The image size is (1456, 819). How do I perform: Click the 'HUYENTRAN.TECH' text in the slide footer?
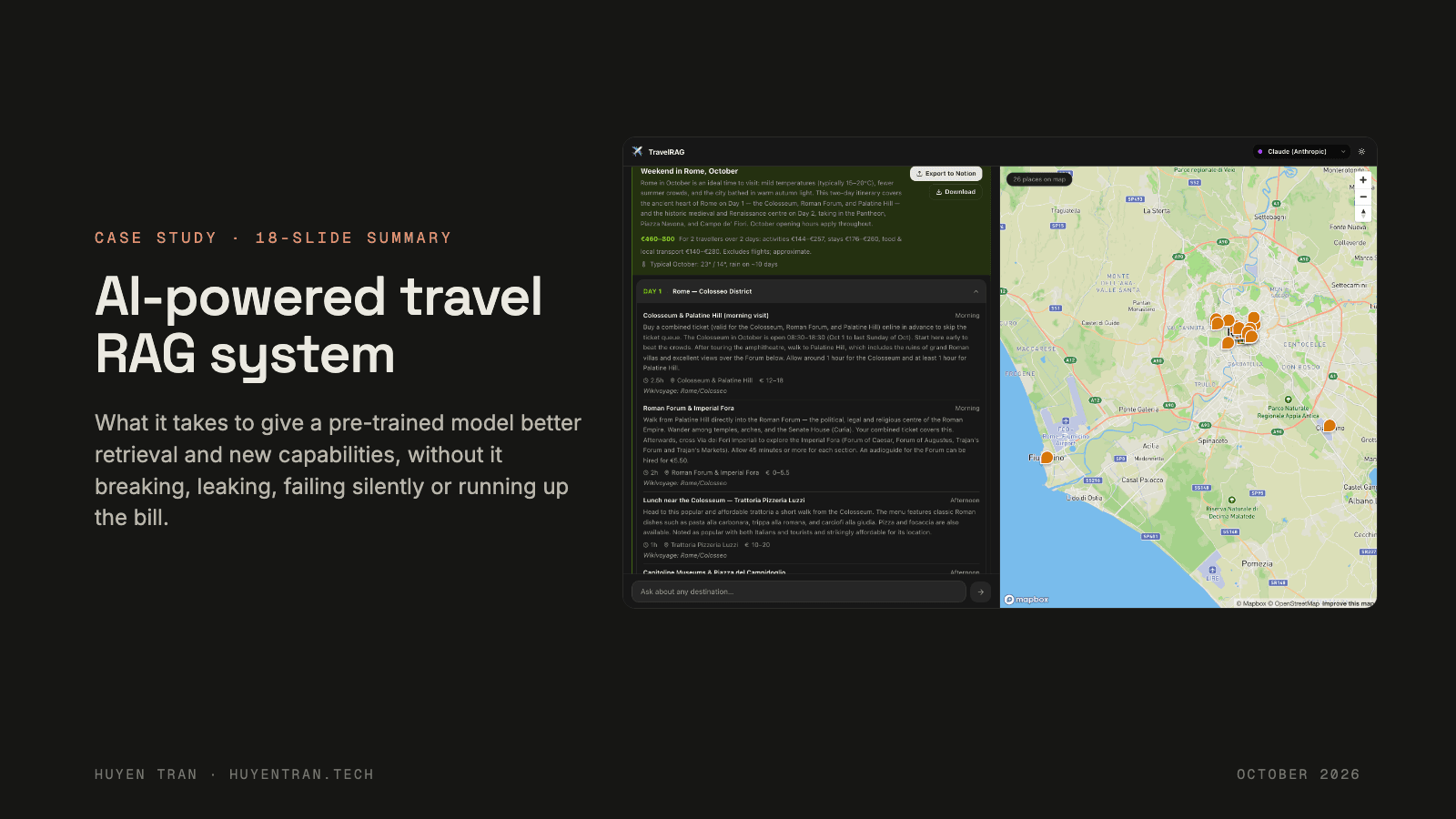click(301, 774)
